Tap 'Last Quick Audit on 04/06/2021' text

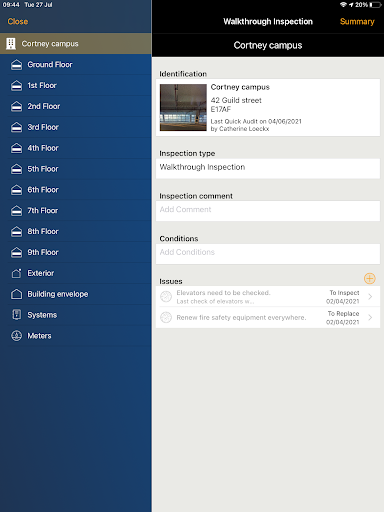click(x=256, y=121)
